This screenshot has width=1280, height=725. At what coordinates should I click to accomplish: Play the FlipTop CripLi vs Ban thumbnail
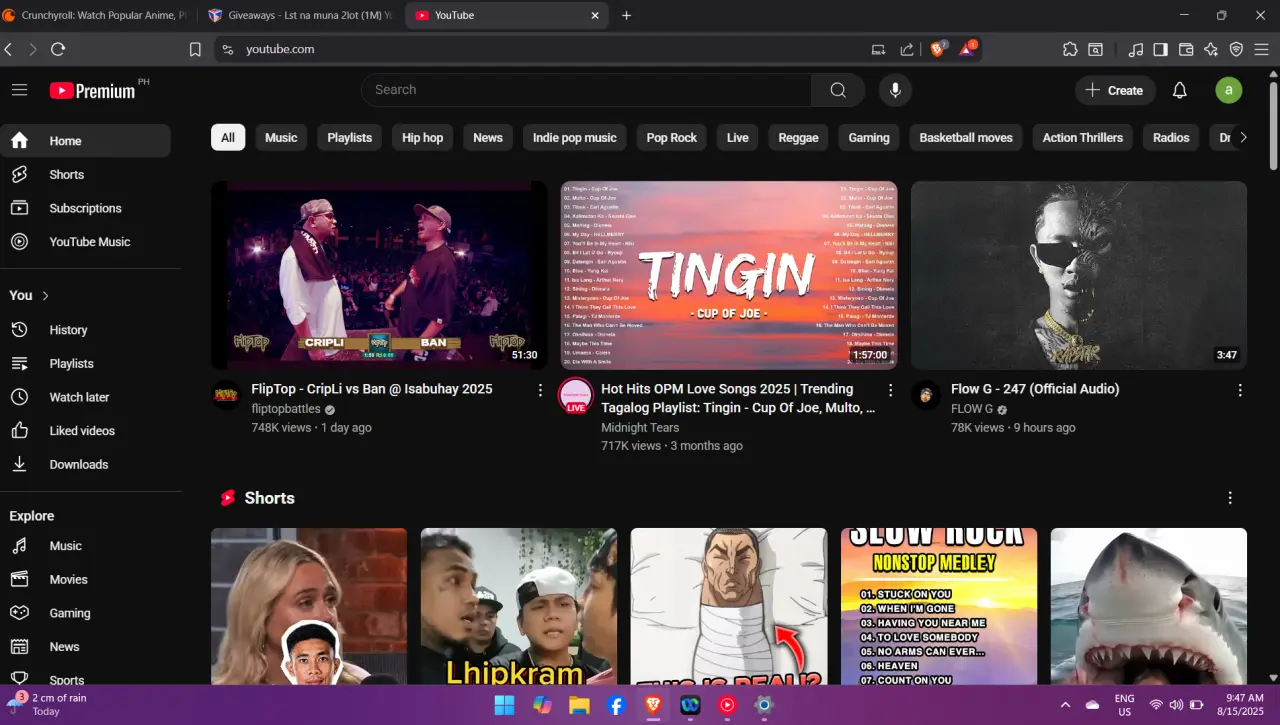click(379, 275)
